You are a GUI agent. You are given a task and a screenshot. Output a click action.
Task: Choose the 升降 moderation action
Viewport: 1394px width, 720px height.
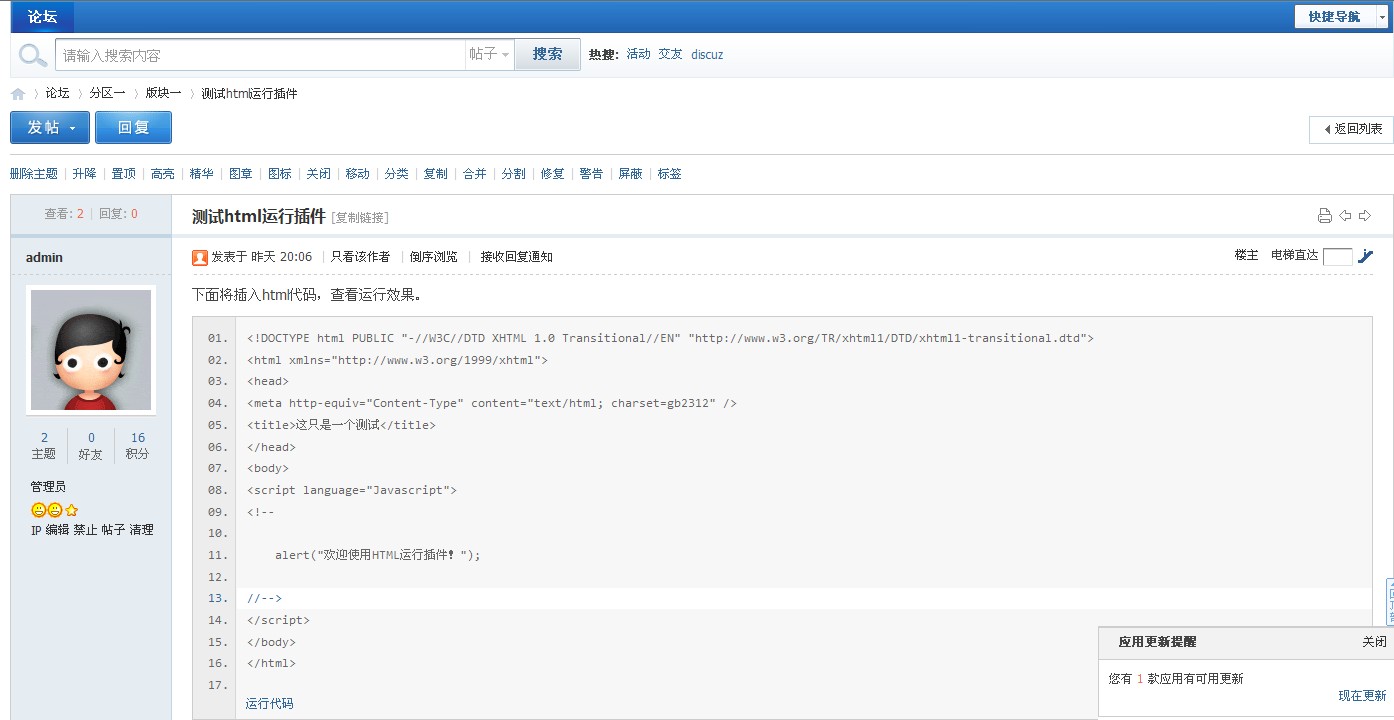tap(84, 174)
